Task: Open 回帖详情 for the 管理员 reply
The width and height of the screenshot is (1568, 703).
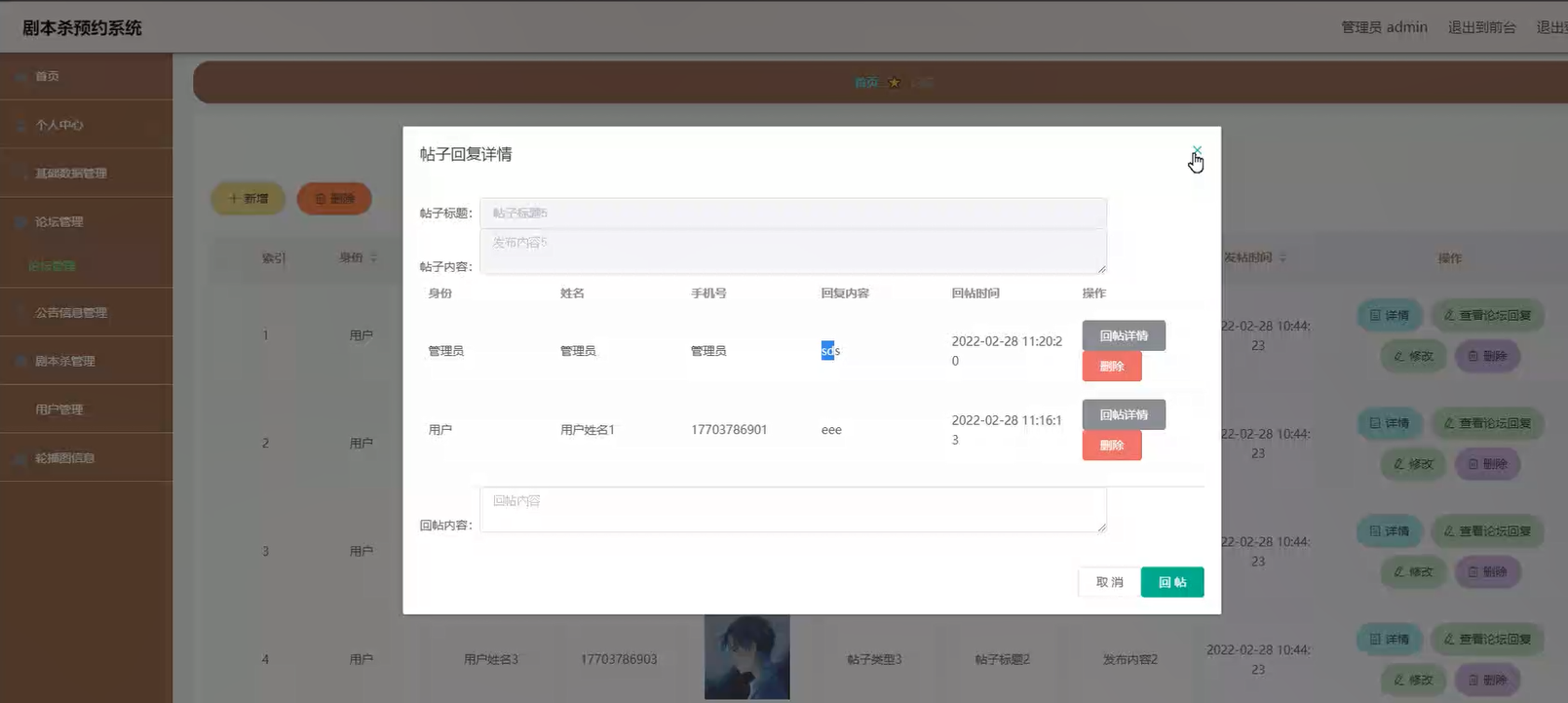Action: coord(1124,335)
